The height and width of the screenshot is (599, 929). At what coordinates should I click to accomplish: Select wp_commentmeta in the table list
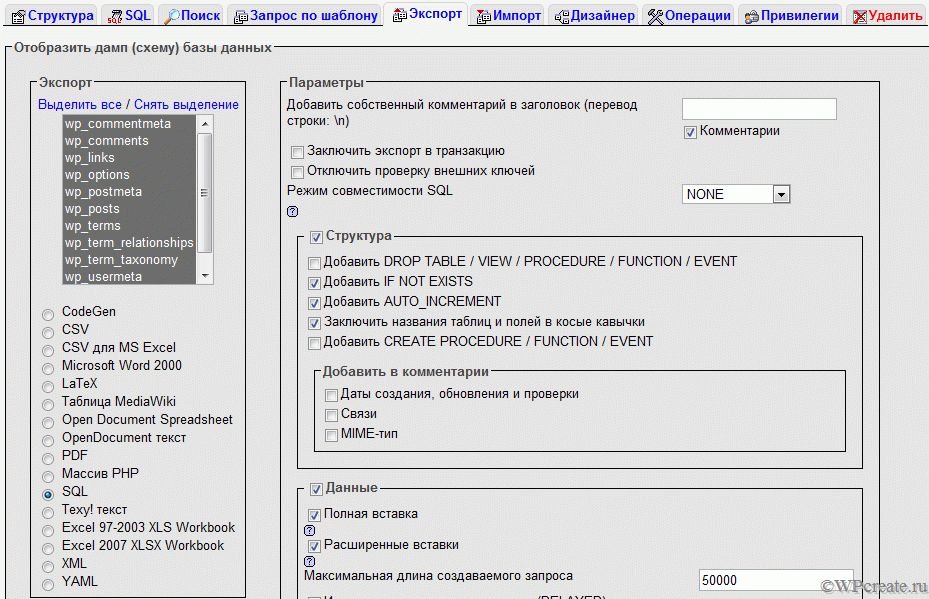[129, 124]
